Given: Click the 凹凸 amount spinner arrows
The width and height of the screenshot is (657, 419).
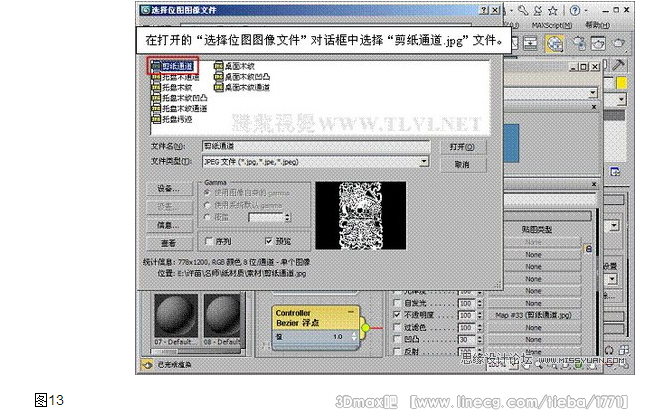Looking at the screenshot, I should click(479, 339).
